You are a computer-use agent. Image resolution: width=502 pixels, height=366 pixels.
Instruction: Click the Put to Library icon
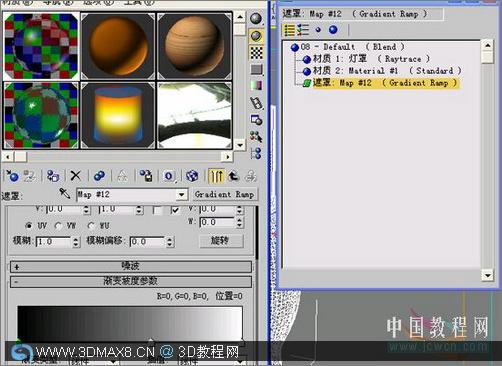point(146,176)
